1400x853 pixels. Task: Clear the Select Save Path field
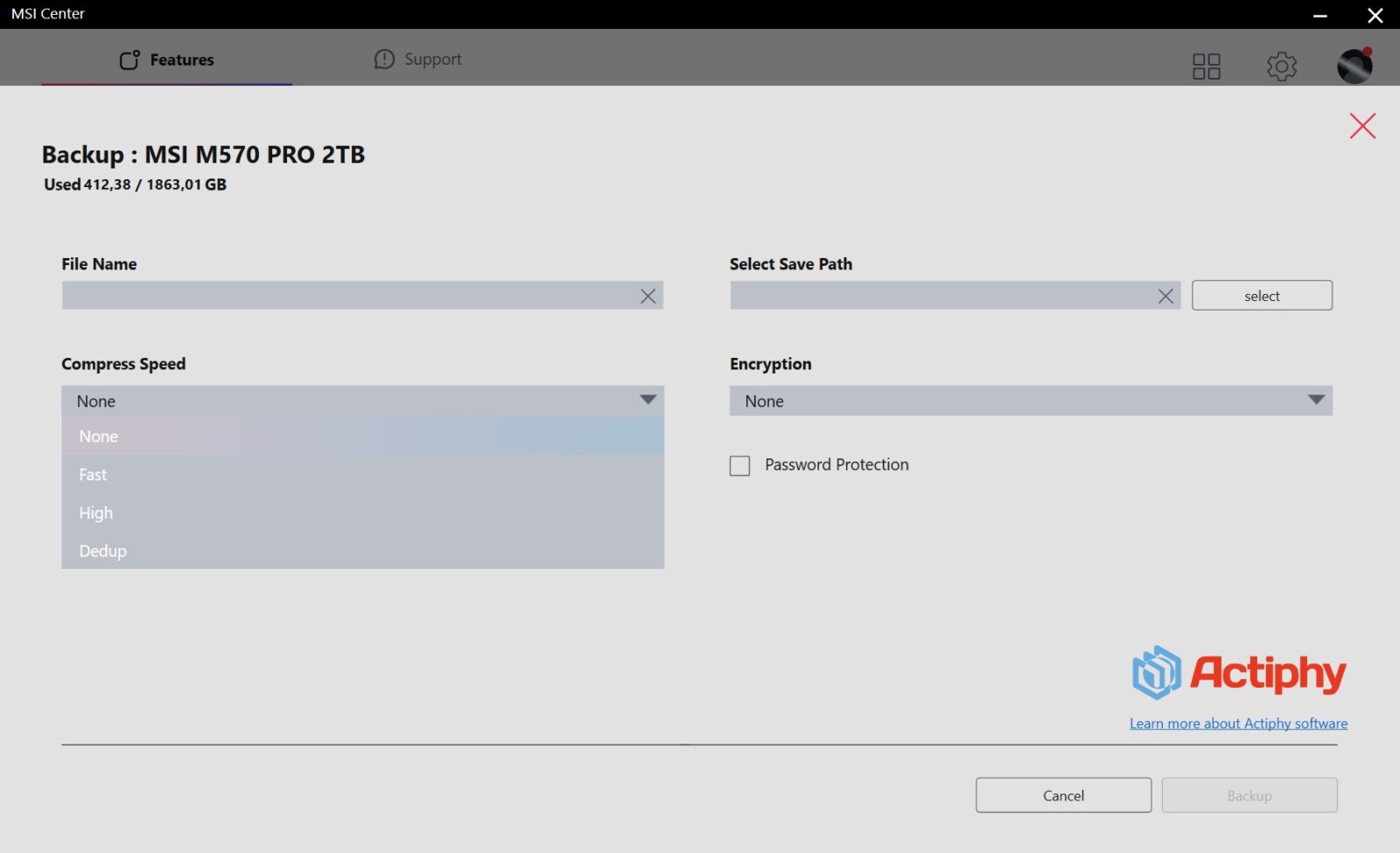tap(1165, 297)
